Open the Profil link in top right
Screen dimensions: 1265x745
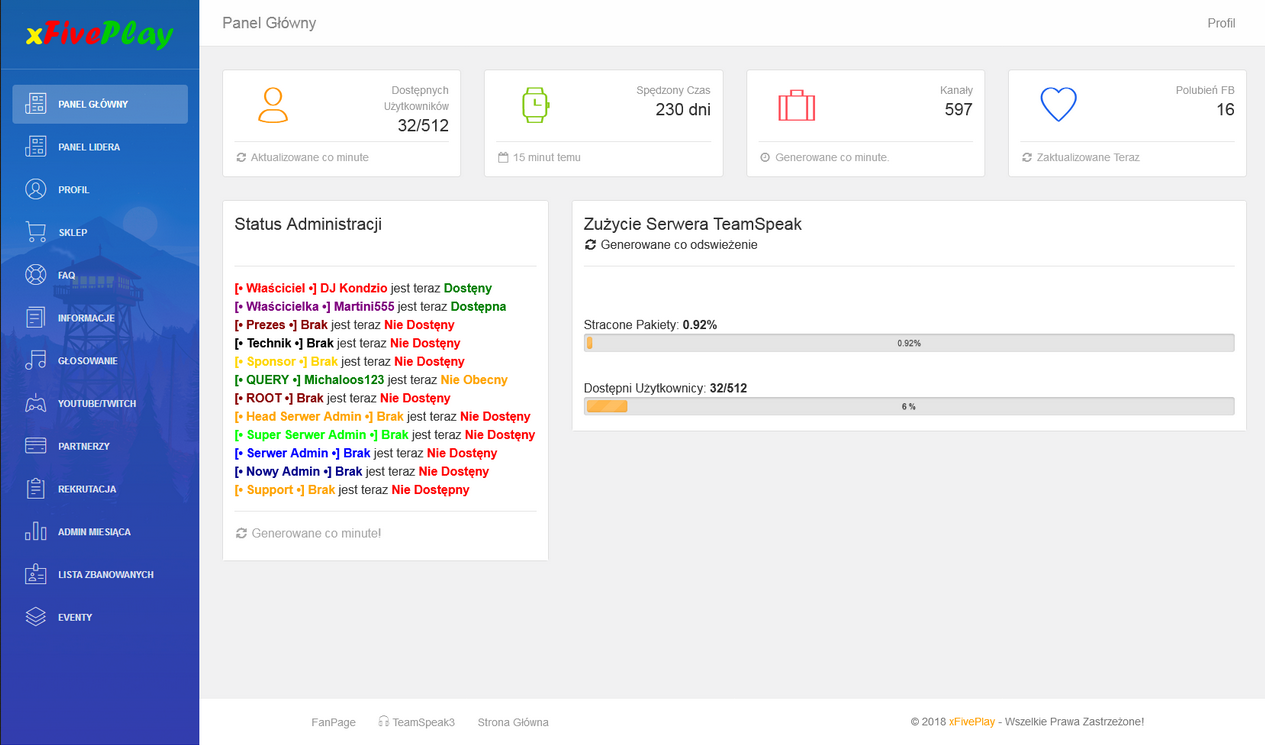[1221, 23]
